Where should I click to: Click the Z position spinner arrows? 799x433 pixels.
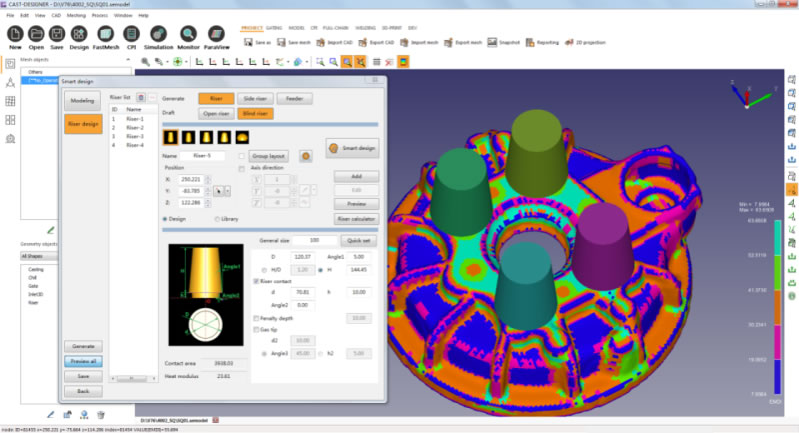pyautogui.click(x=207, y=203)
